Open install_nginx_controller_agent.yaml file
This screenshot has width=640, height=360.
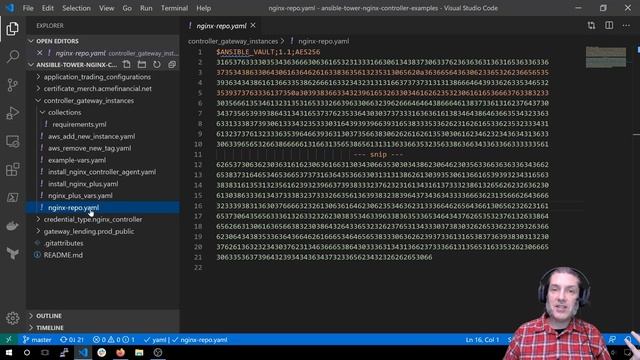pos(102,172)
